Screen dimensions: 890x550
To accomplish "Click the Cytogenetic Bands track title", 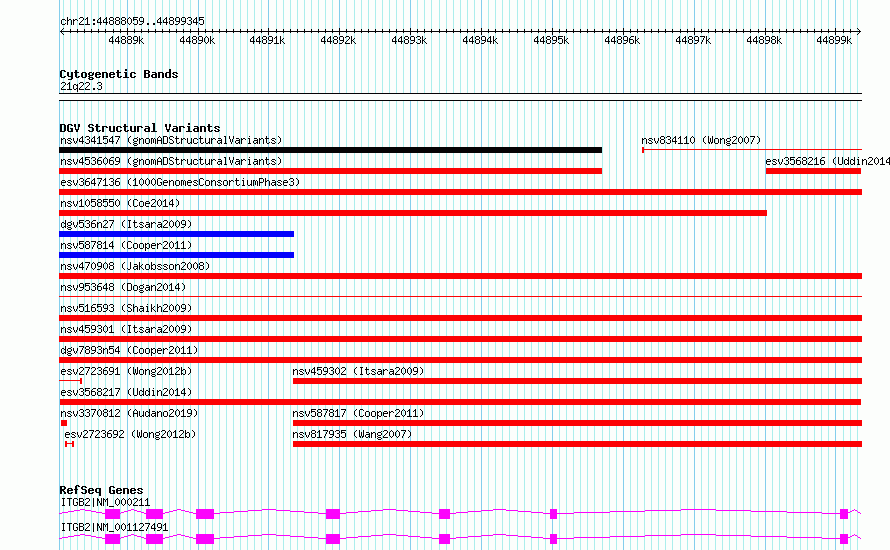I will (119, 74).
